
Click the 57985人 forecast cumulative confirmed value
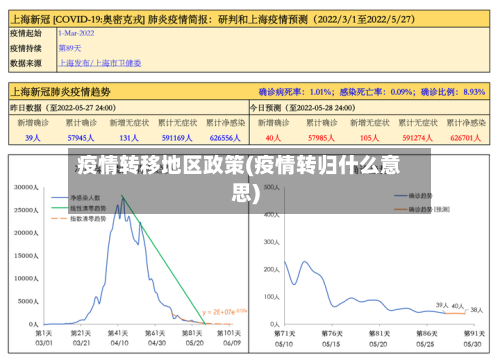click(x=321, y=138)
